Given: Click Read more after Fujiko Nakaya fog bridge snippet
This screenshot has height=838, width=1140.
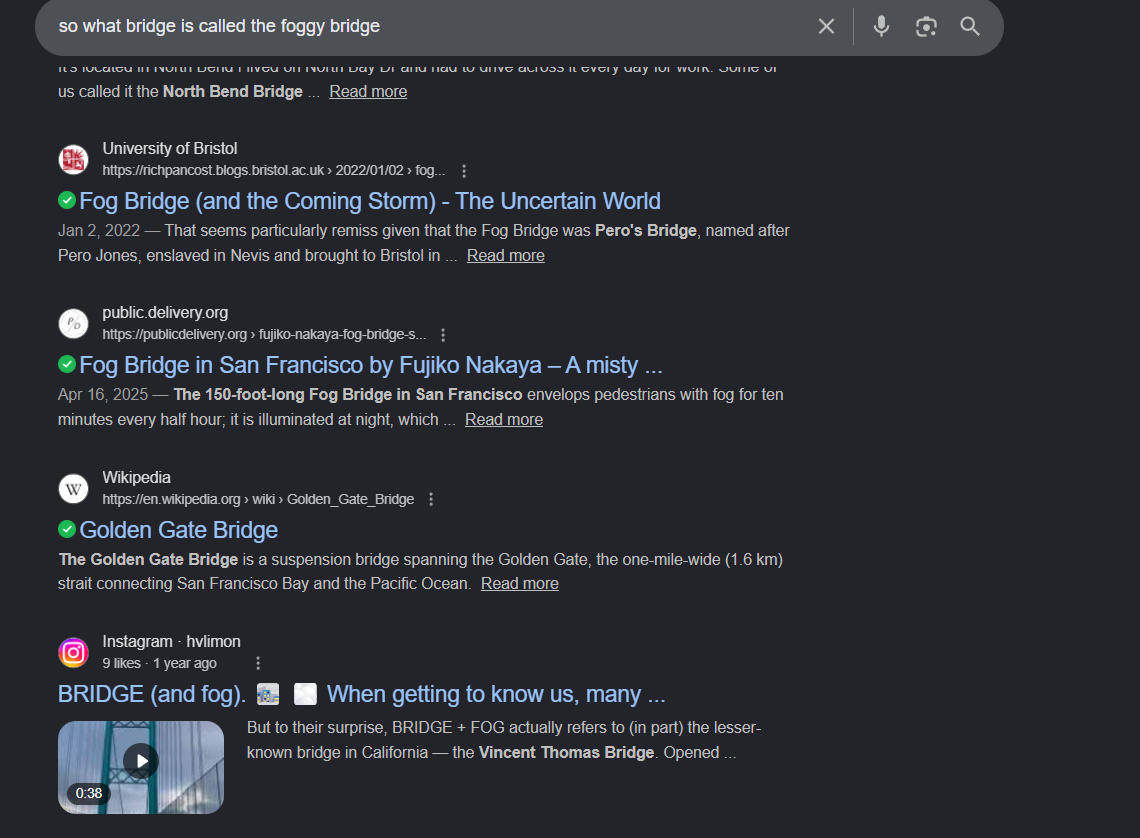Looking at the screenshot, I should 504,420.
